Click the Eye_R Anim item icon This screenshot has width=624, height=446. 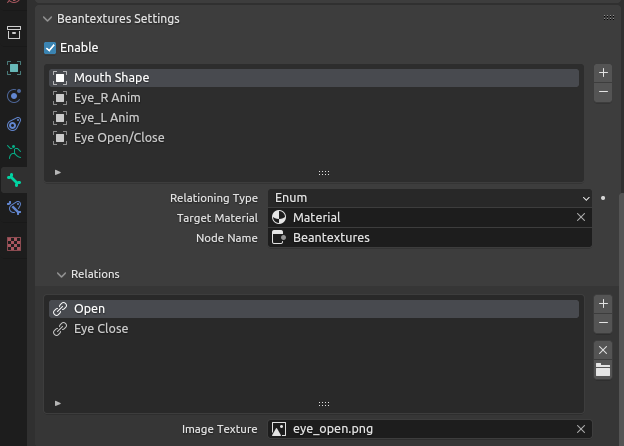(60, 97)
